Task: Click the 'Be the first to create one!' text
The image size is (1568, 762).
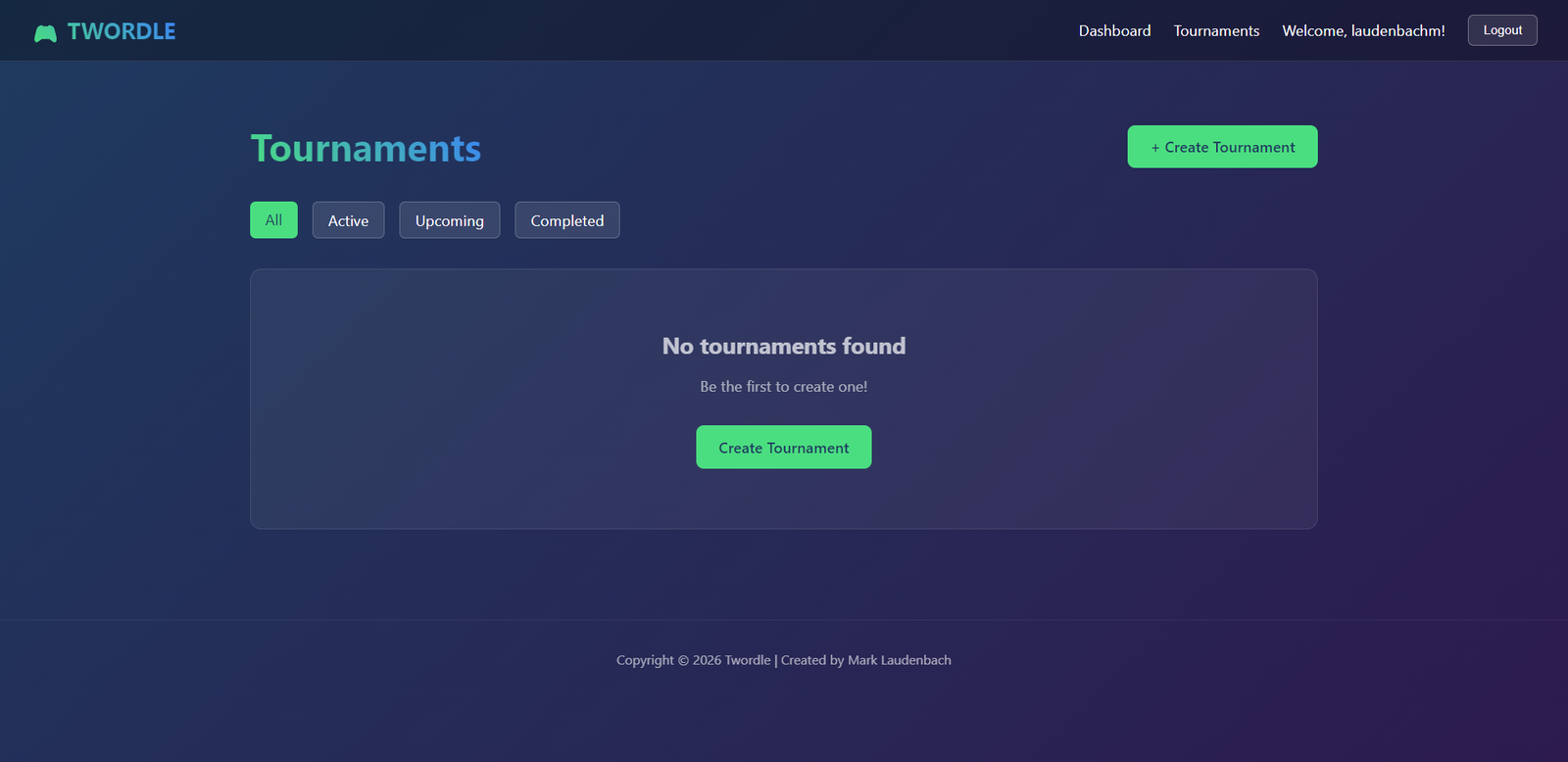Action: click(783, 387)
